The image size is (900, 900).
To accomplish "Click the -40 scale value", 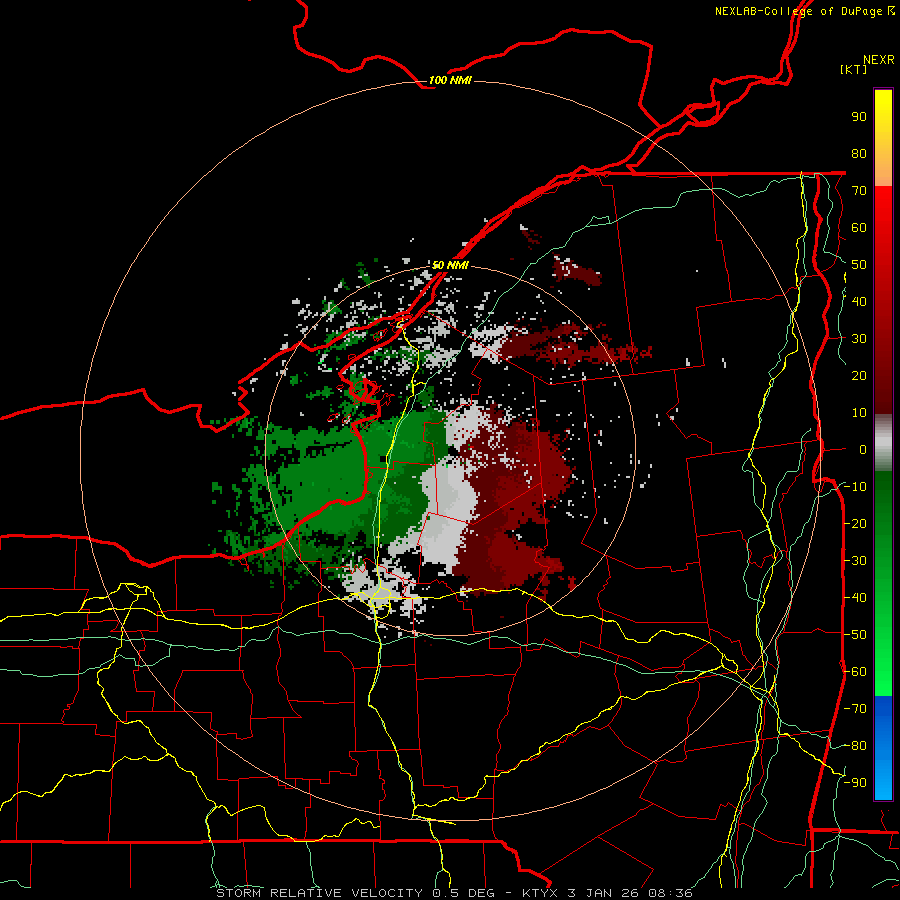I will pyautogui.click(x=855, y=598).
